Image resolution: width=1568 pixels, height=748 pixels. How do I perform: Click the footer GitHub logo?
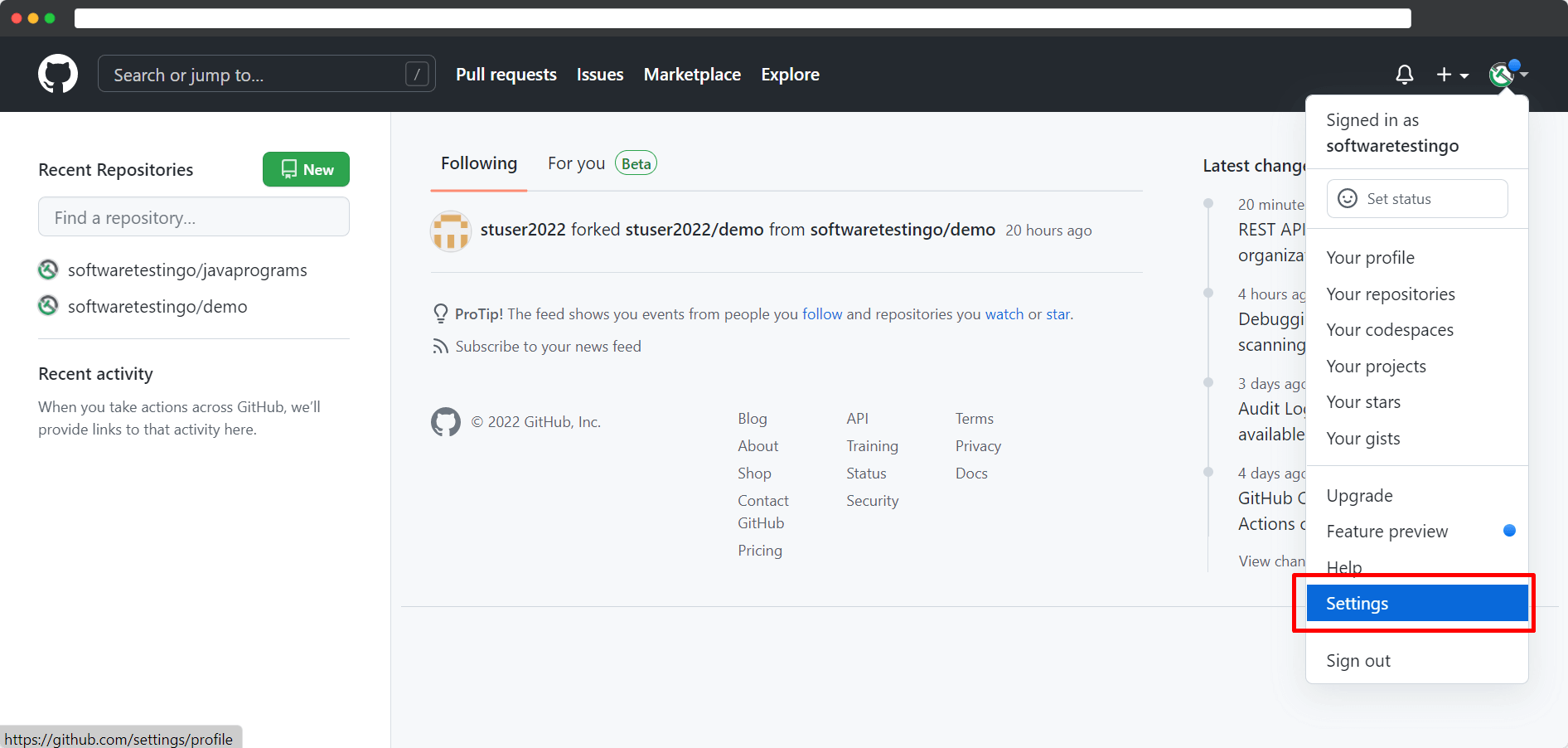[446, 422]
